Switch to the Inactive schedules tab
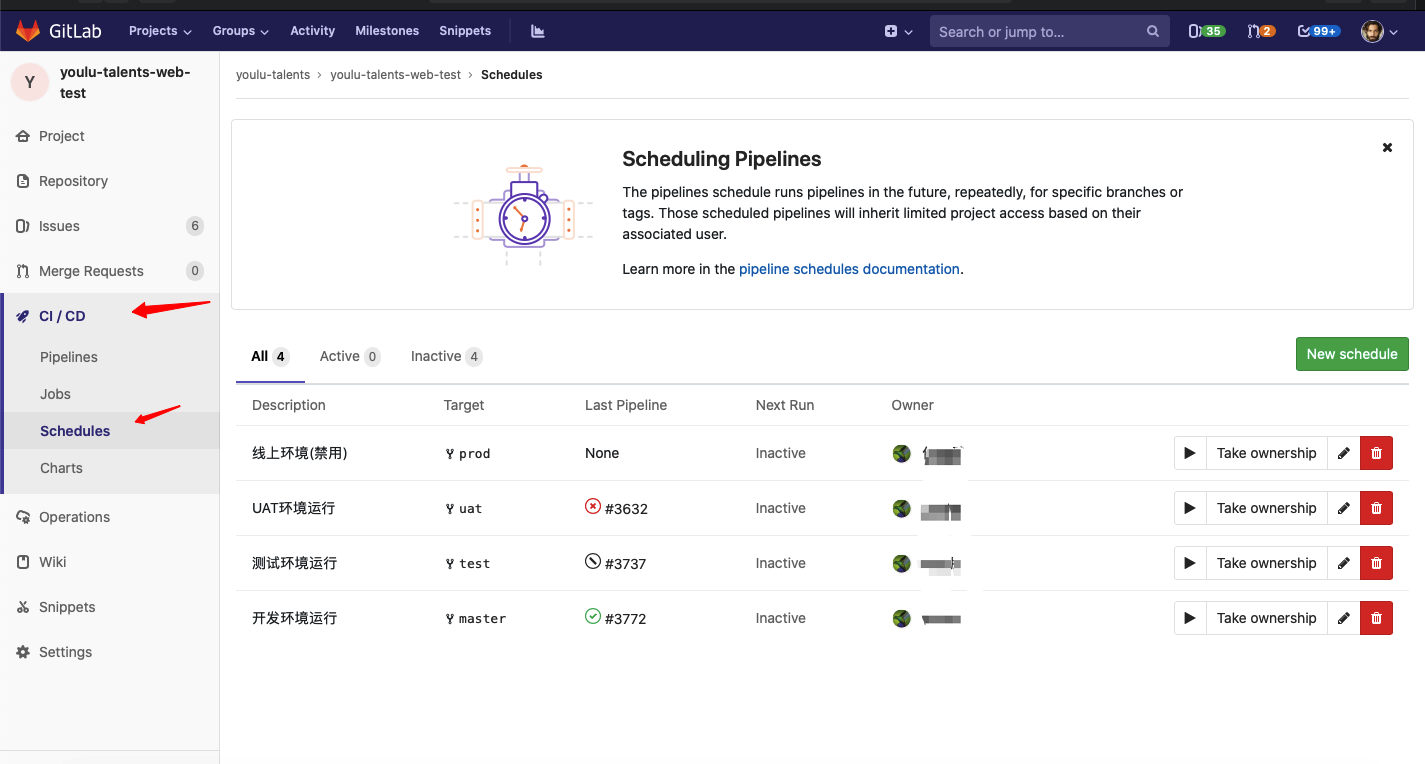1425x764 pixels. tap(446, 356)
